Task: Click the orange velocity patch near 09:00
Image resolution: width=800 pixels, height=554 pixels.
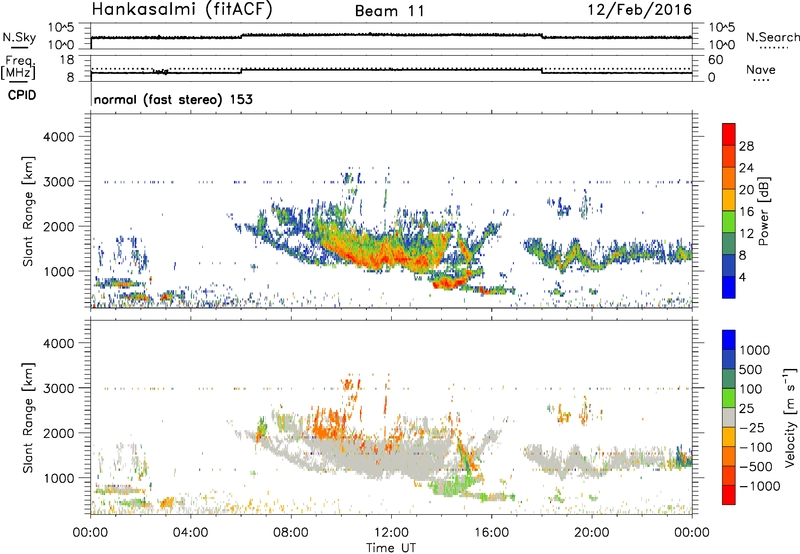Action: pyautogui.click(x=327, y=422)
